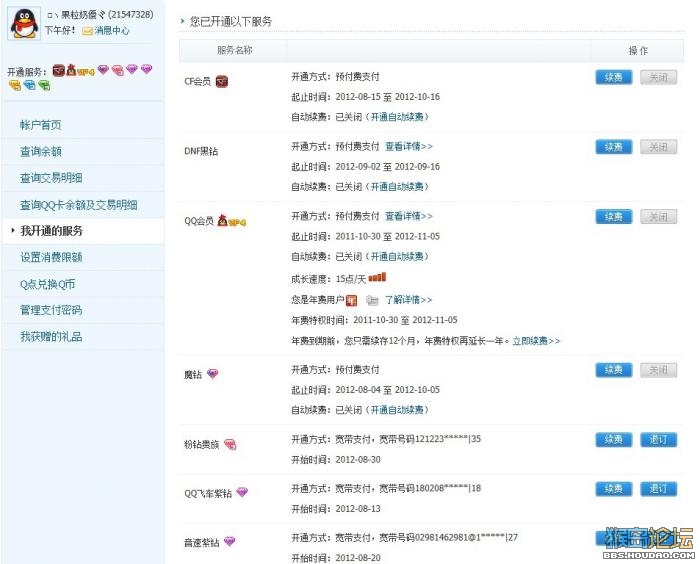Click the yellow diamond service icon in sidebar
Viewport: 700px width, 564px height.
pos(15,85)
